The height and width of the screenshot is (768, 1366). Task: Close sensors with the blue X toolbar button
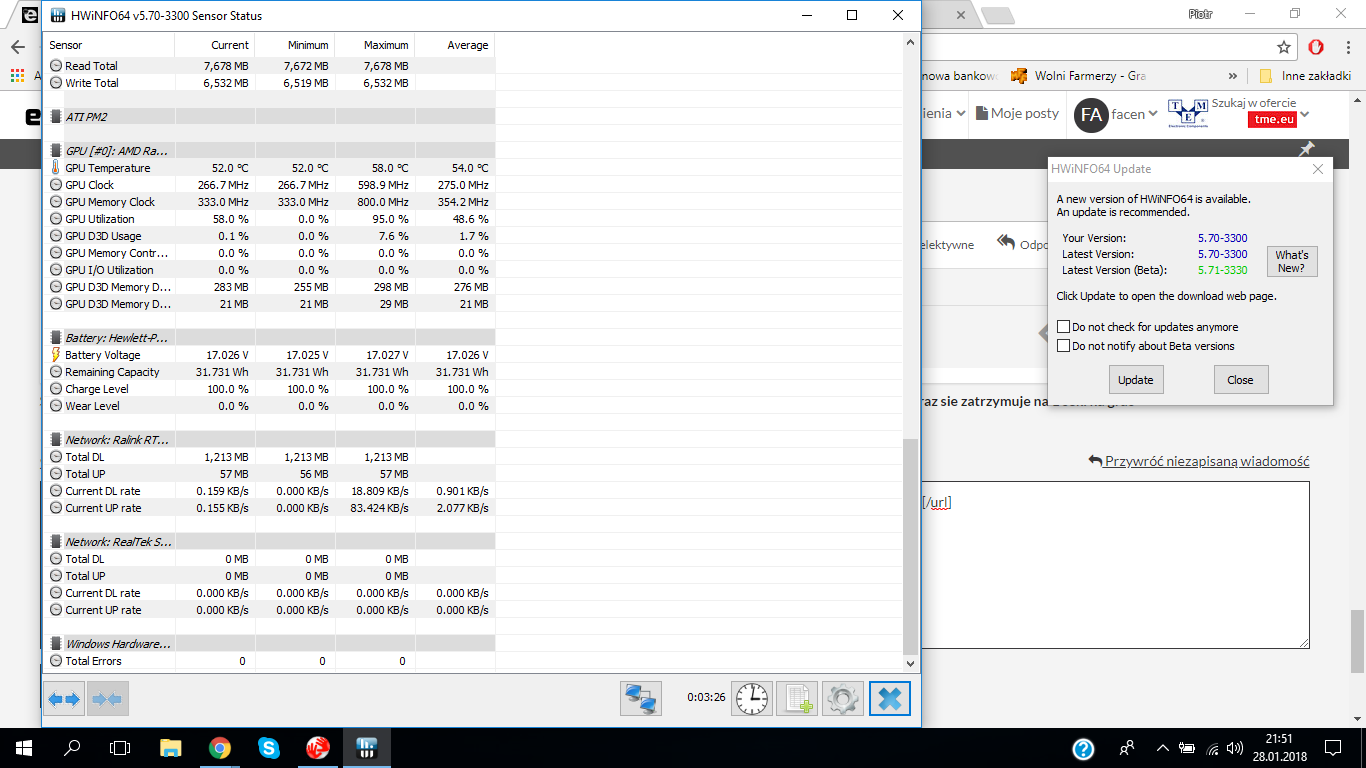pyautogui.click(x=890, y=699)
